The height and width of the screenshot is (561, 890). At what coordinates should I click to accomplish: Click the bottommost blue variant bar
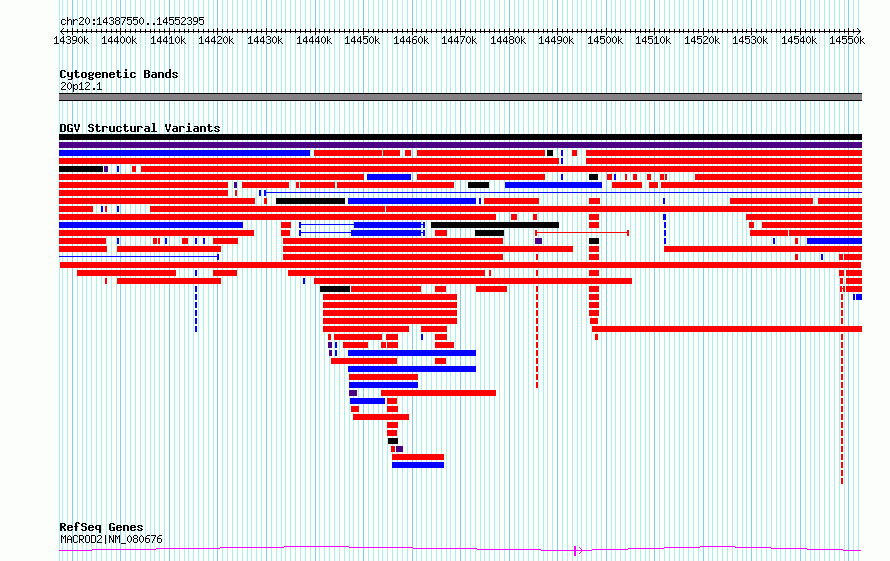418,465
